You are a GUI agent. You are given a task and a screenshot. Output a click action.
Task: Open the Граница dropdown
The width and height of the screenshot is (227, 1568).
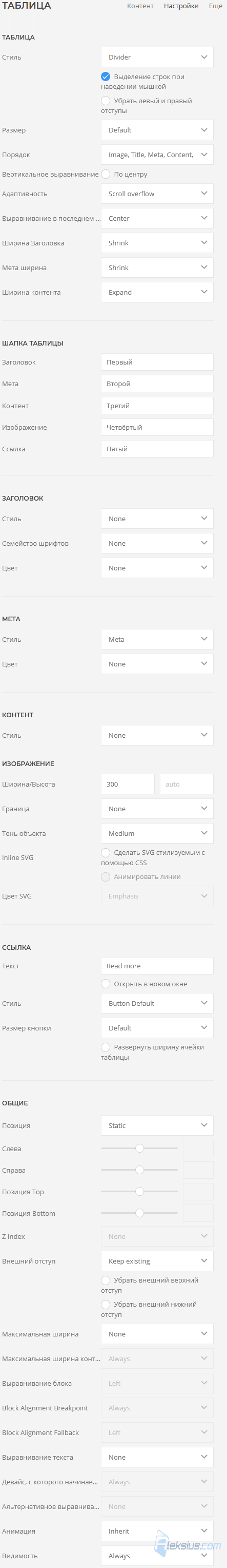click(157, 809)
